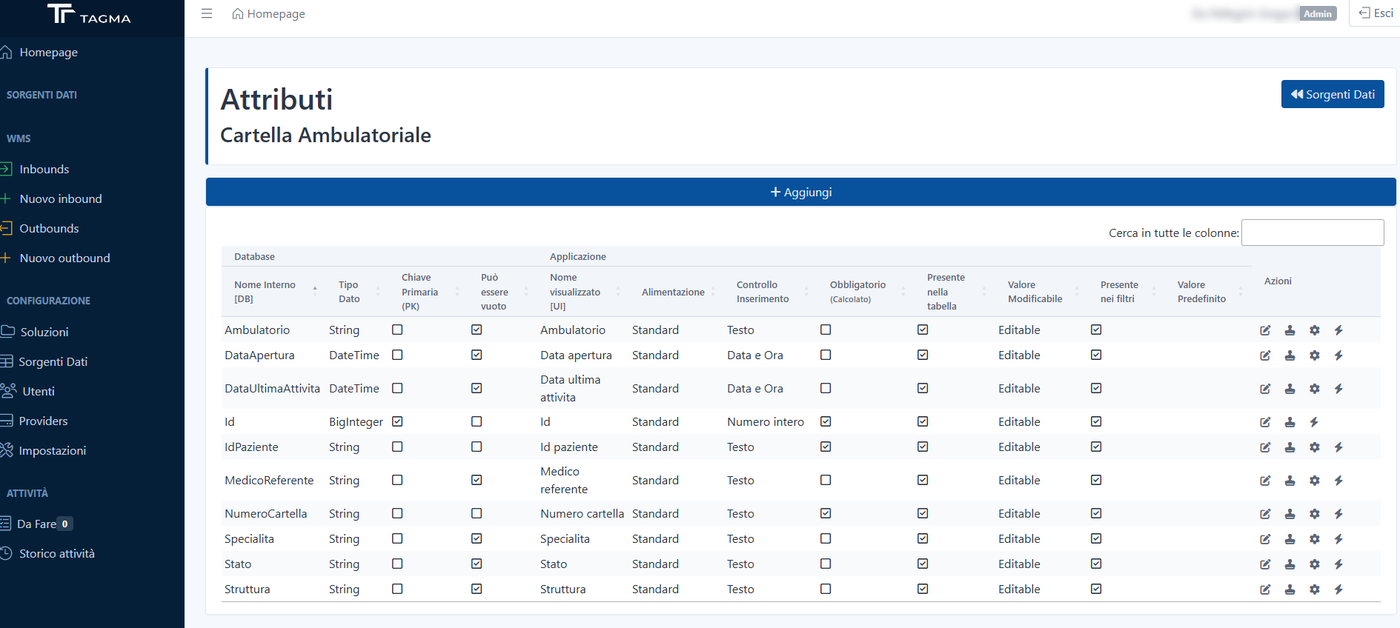Screen dimensions: 1400x628
Task: Toggle Può essere vuoto for DataApertura
Action: coord(477,355)
